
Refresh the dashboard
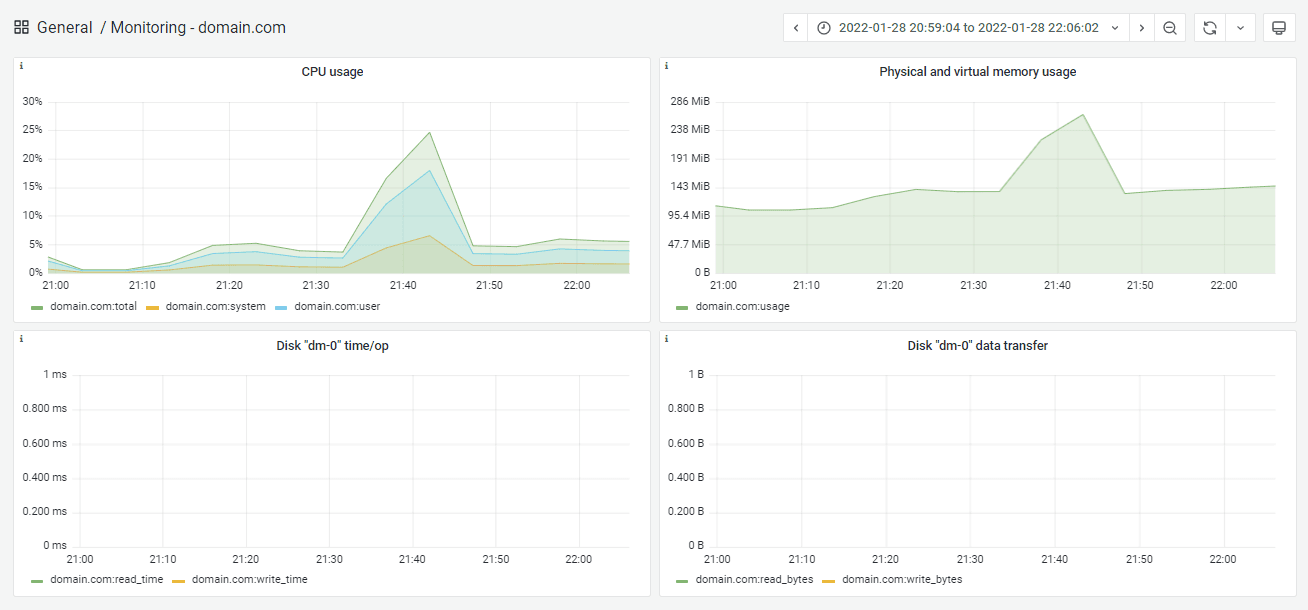coord(1209,28)
